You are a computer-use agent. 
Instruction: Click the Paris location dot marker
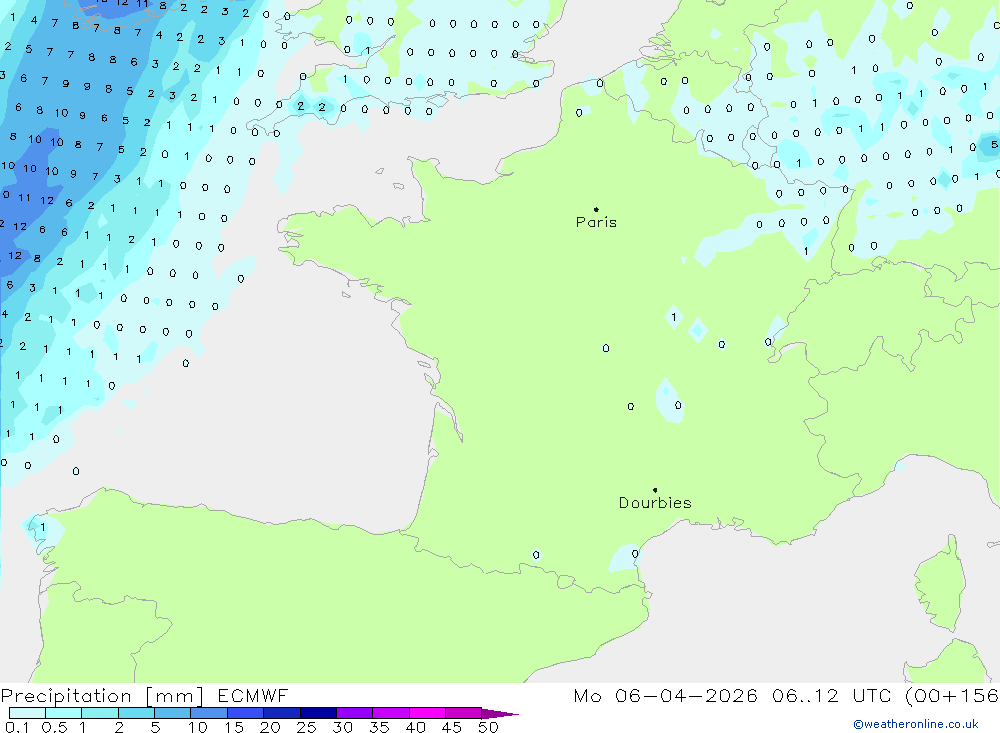coord(596,209)
